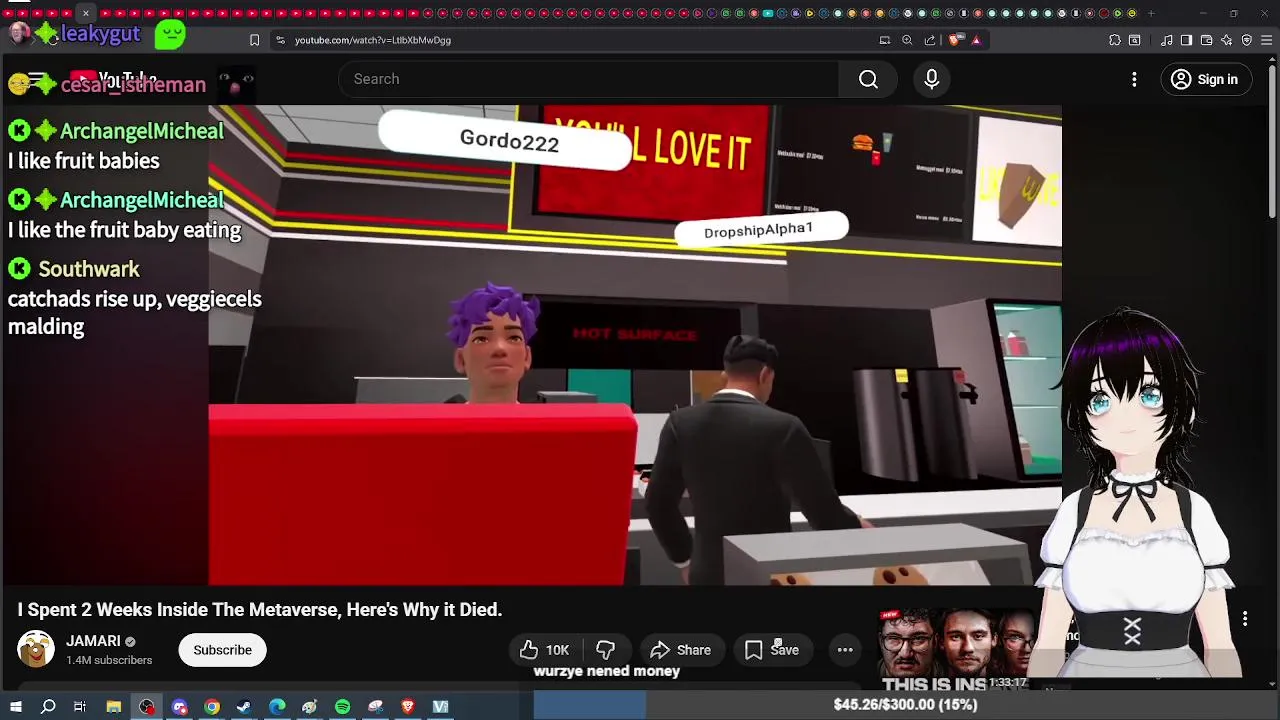Open Microsoft Edge from the taskbar
Viewport: 1280px width, 720px height.
[x=277, y=707]
